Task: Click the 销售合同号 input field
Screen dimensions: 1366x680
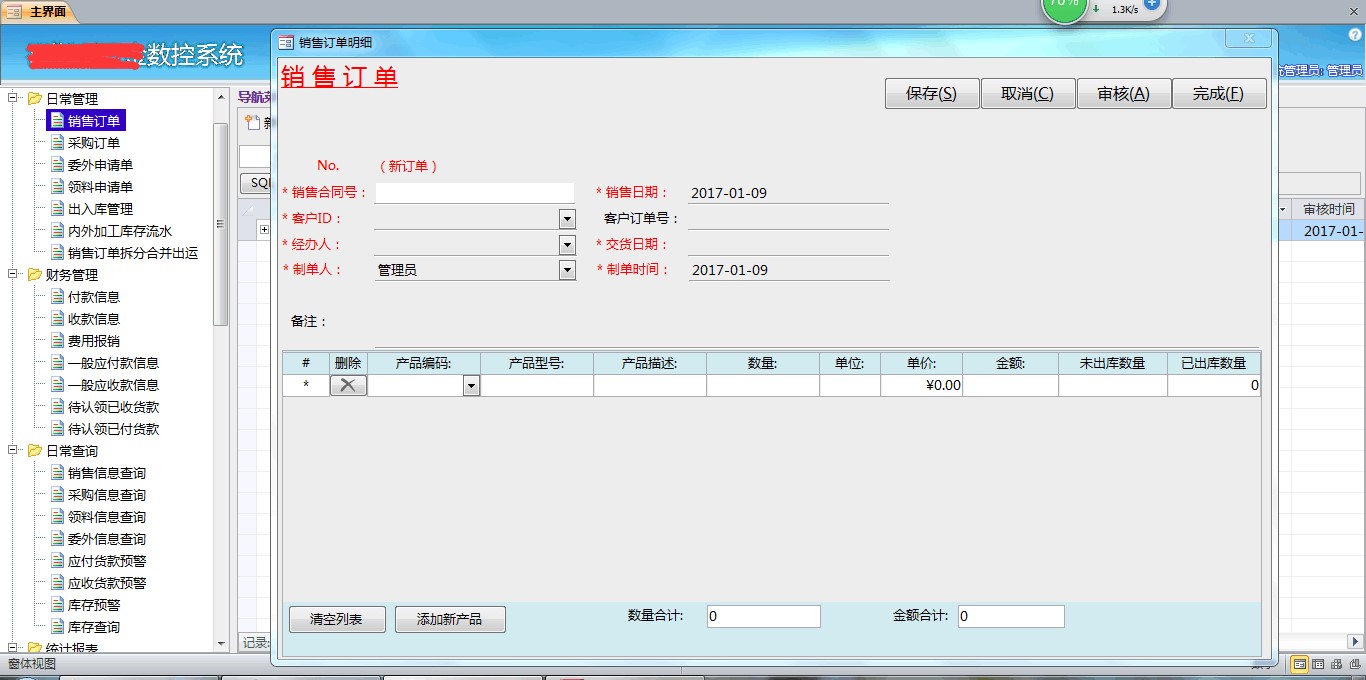Action: pos(475,193)
